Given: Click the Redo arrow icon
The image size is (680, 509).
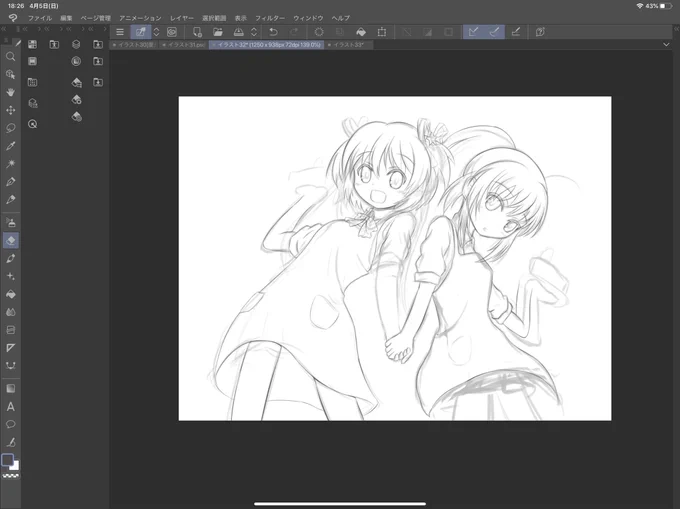Looking at the screenshot, I should (x=294, y=32).
